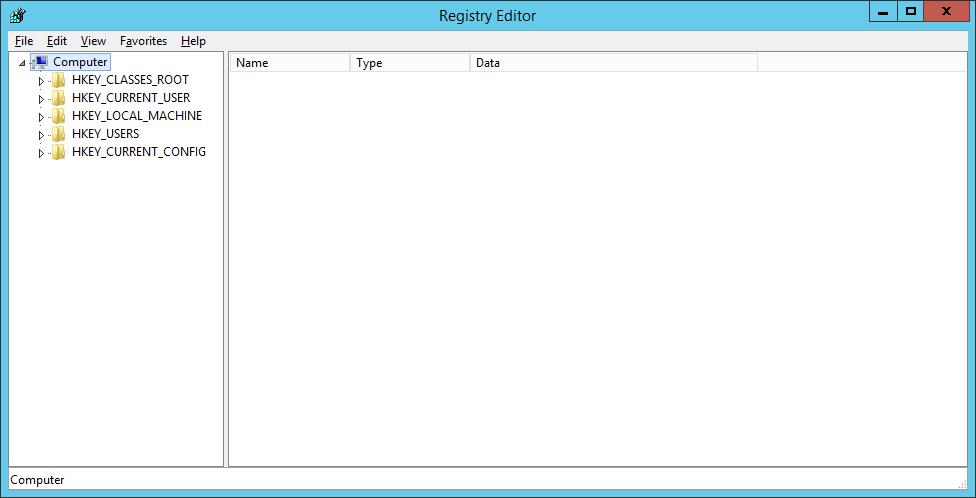Click the HKEY_CURRENT_USER folder icon
The height and width of the screenshot is (498, 976).
pos(59,98)
